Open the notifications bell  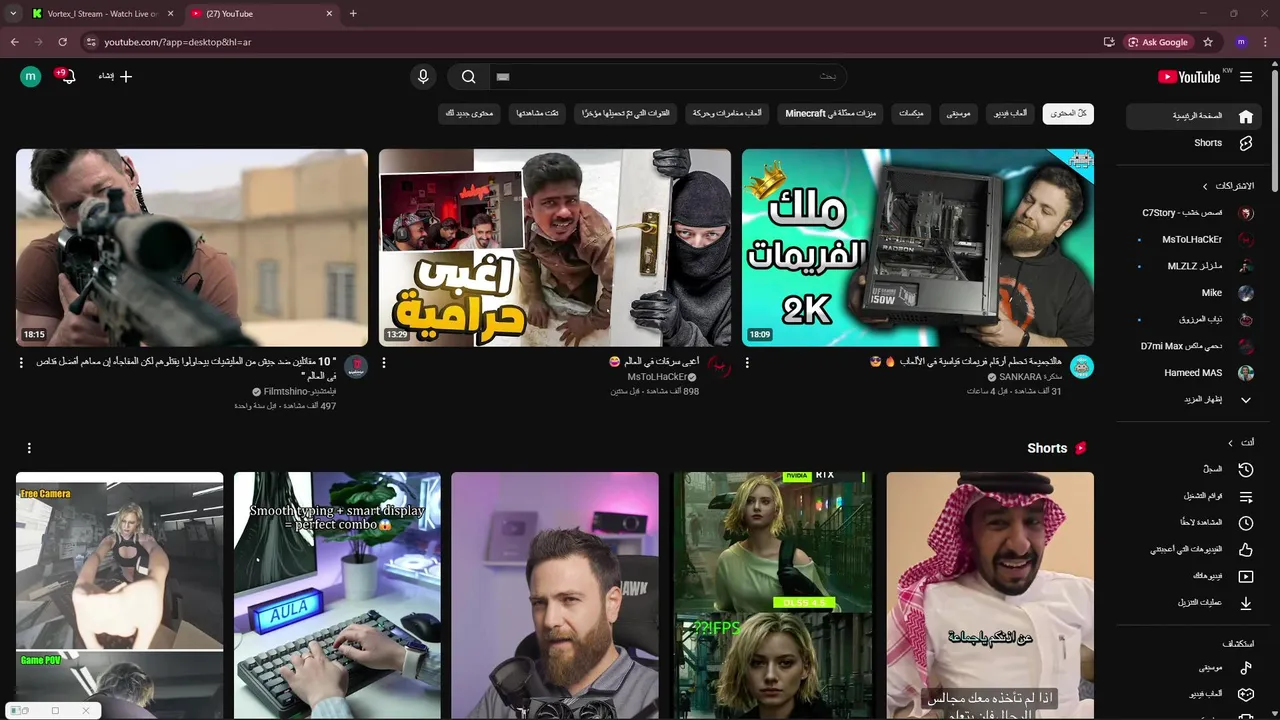[x=67, y=76]
